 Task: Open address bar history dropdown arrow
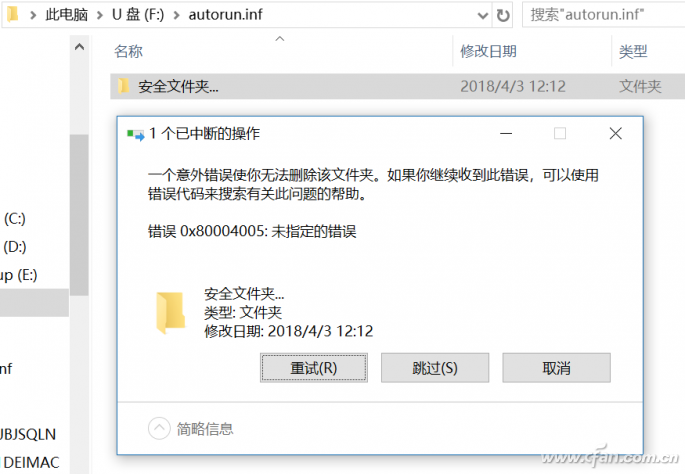pos(483,16)
